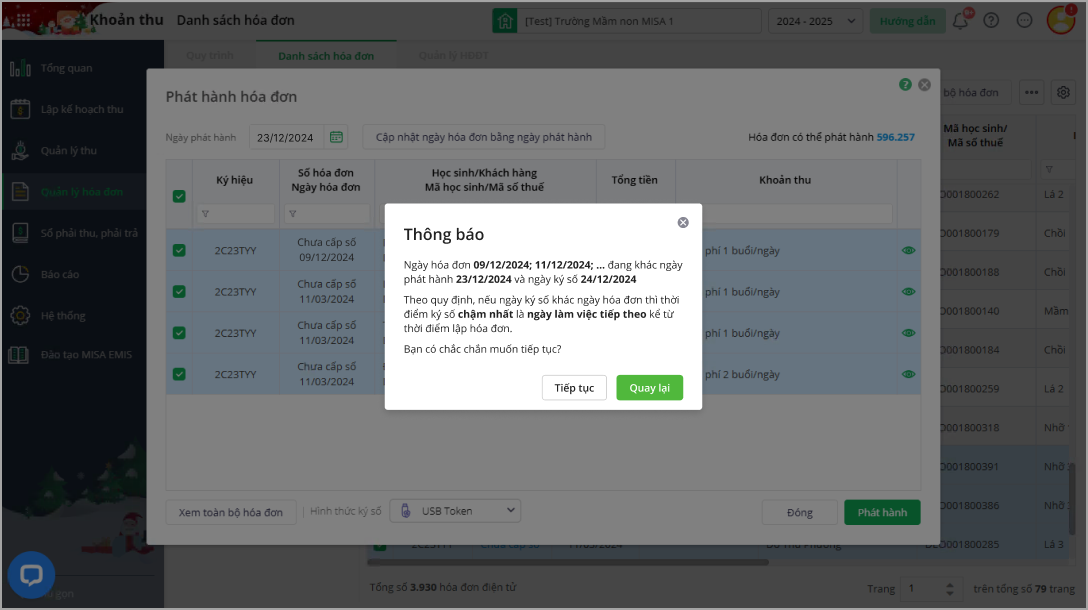
Task: Open the notification bell
Action: 960,20
